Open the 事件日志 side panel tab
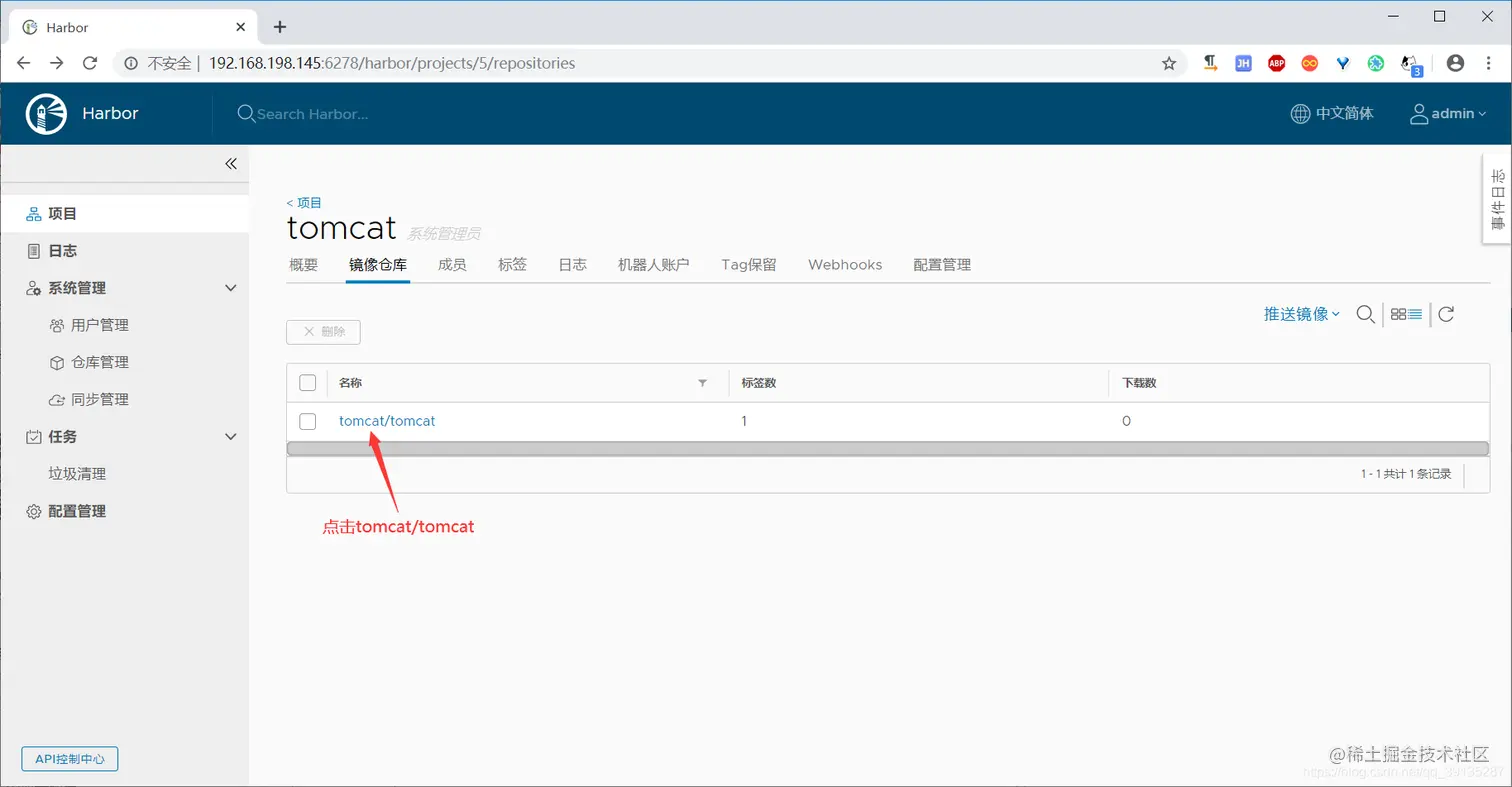 point(1497,199)
